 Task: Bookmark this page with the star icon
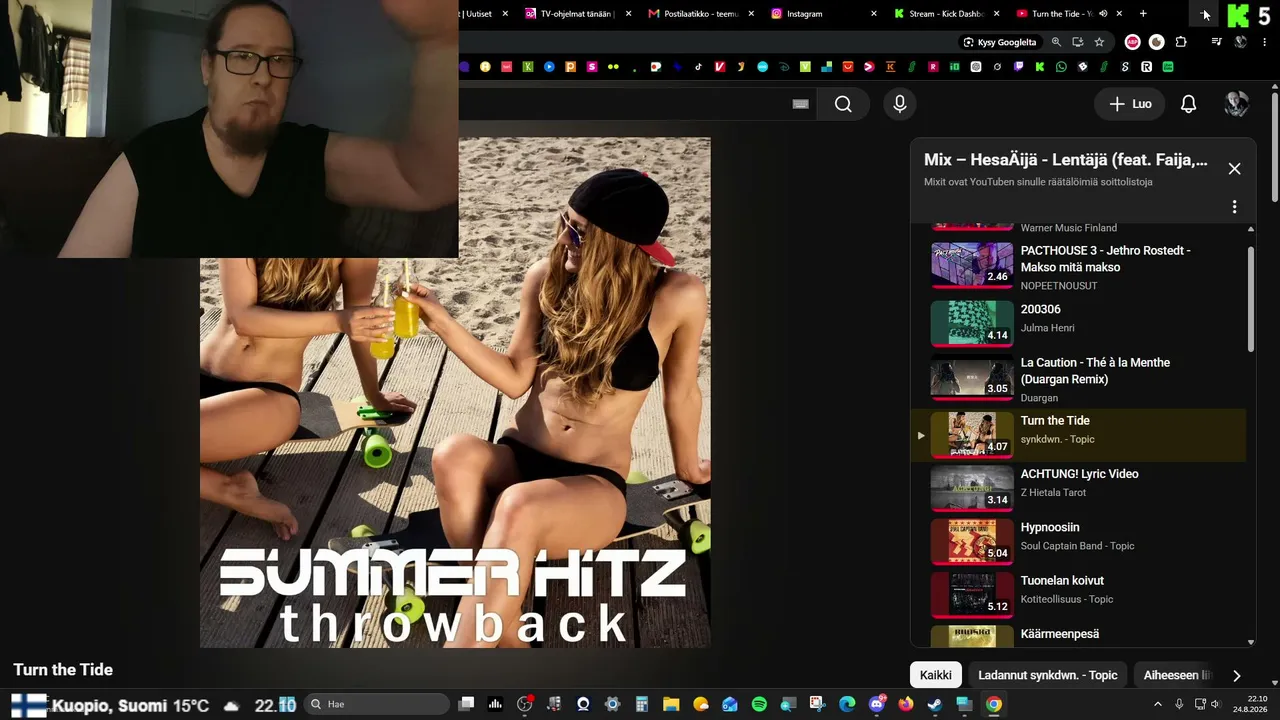(1099, 42)
